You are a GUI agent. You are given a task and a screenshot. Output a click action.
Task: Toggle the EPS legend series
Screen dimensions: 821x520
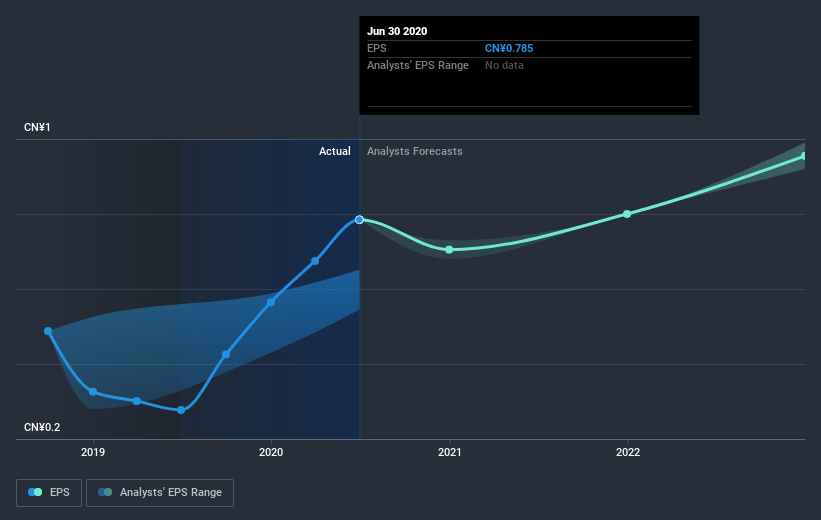(49, 493)
